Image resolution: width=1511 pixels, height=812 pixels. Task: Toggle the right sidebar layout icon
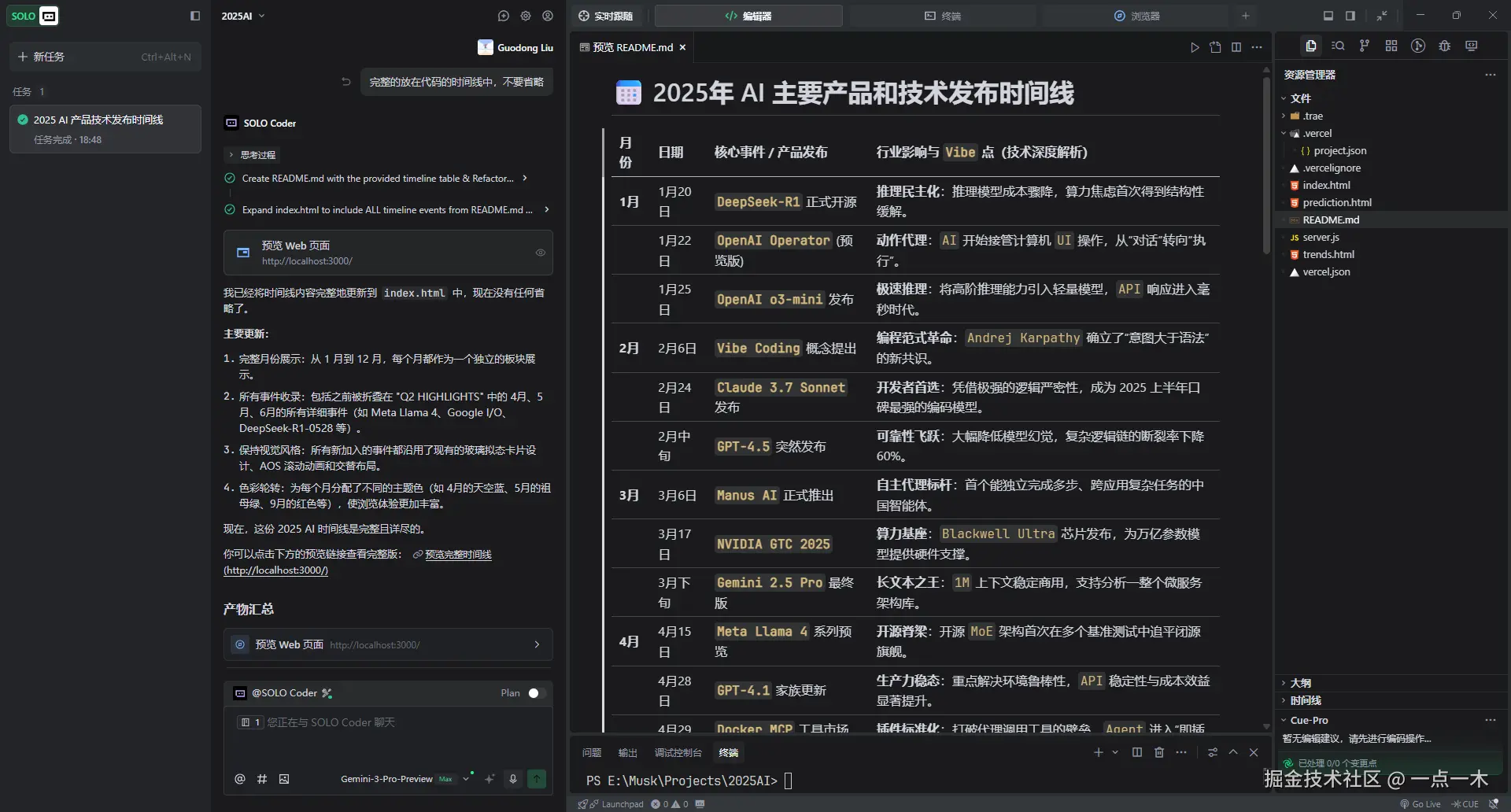pos(1350,16)
